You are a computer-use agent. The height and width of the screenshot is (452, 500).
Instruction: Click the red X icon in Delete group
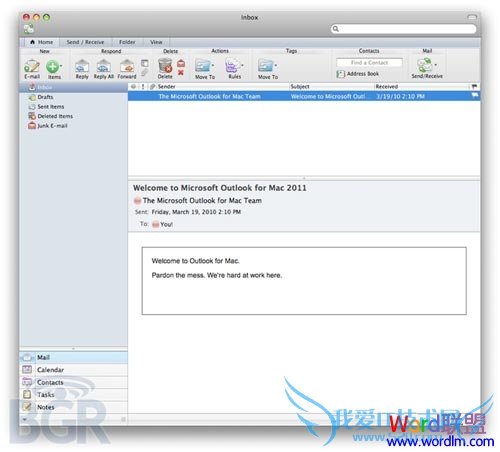(x=181, y=72)
